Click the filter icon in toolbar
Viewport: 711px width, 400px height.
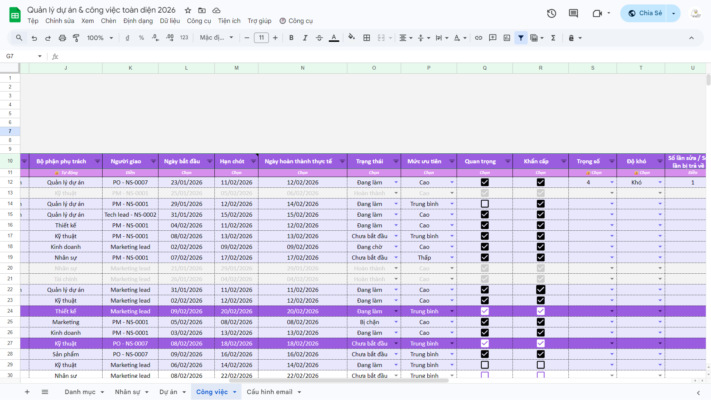coord(521,38)
